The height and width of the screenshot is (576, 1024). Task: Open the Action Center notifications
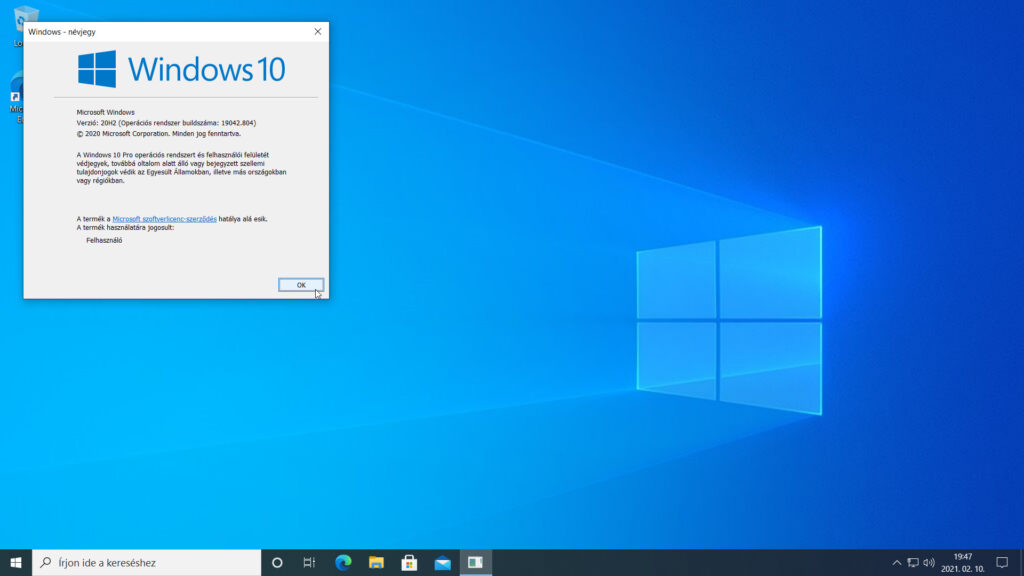(x=1002, y=562)
